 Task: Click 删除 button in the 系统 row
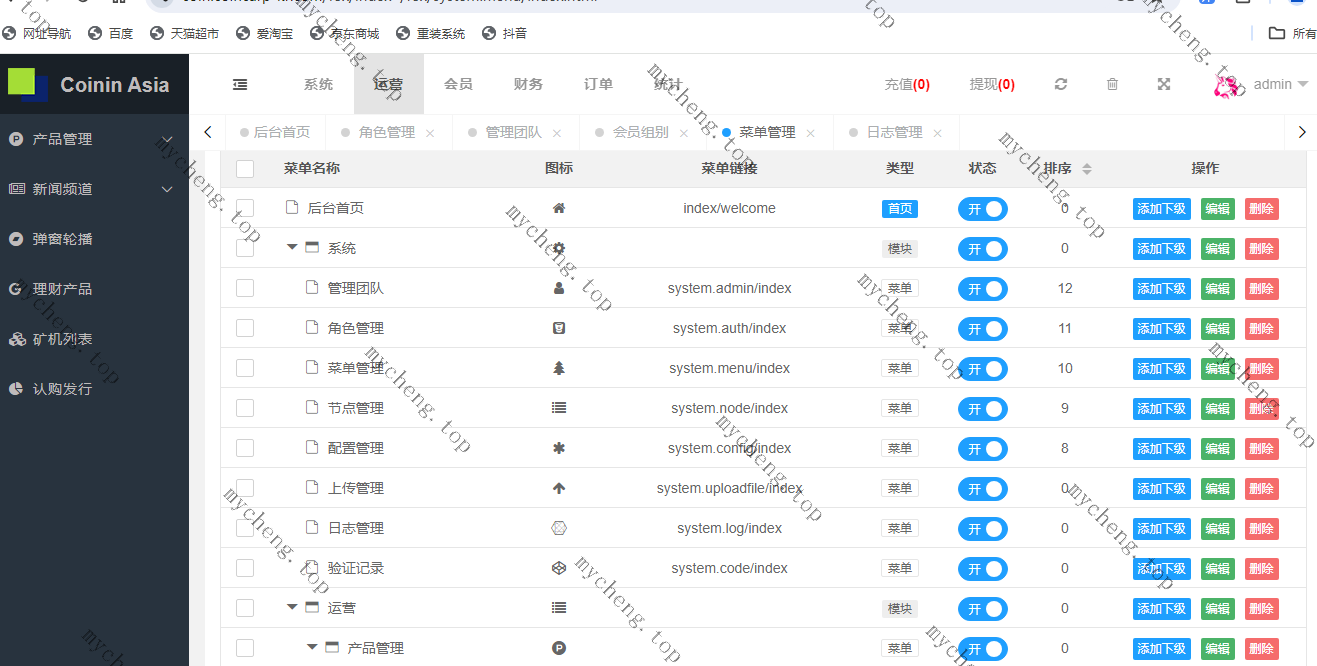point(1261,249)
